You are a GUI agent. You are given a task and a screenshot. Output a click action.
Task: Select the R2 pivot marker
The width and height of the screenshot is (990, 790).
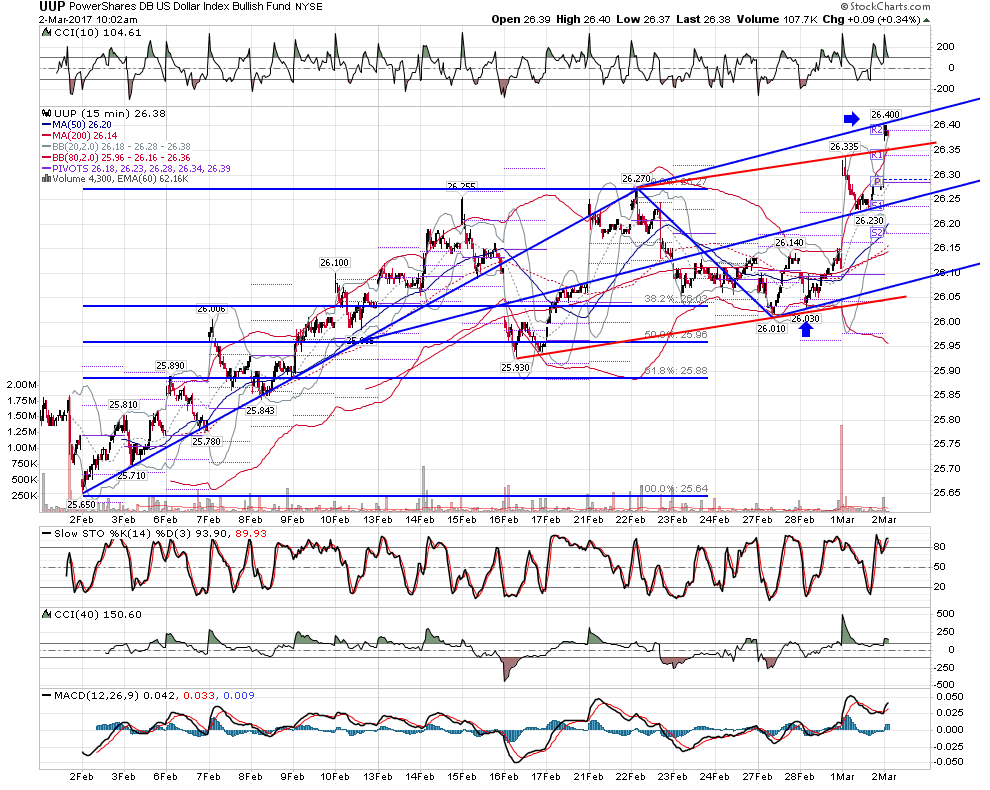click(876, 129)
